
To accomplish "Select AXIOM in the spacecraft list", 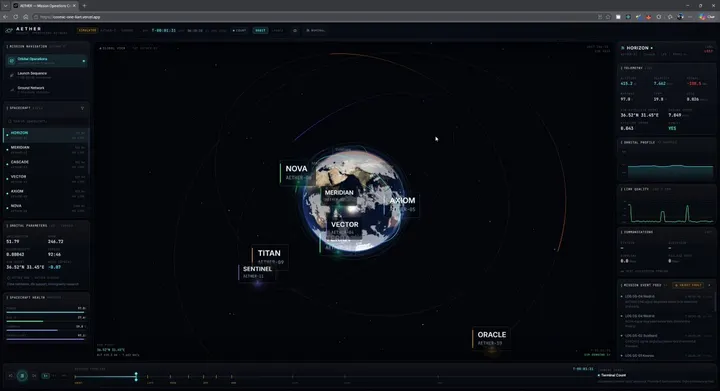I will pos(46,193).
